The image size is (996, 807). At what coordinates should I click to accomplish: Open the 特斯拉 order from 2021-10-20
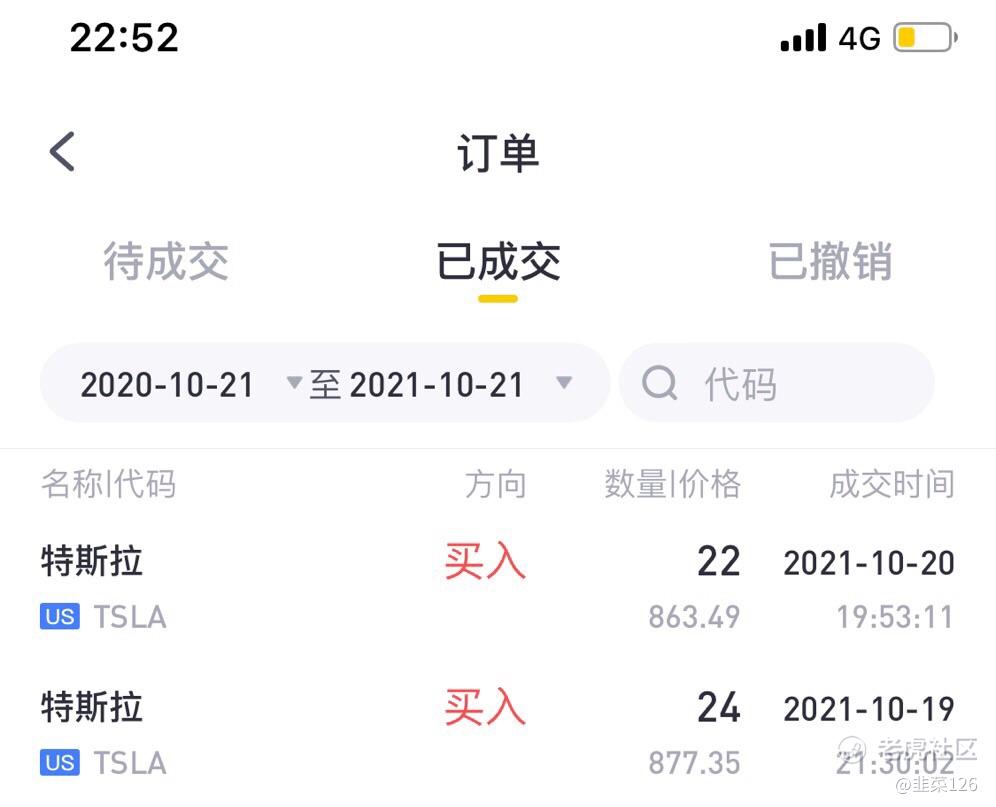click(x=498, y=588)
